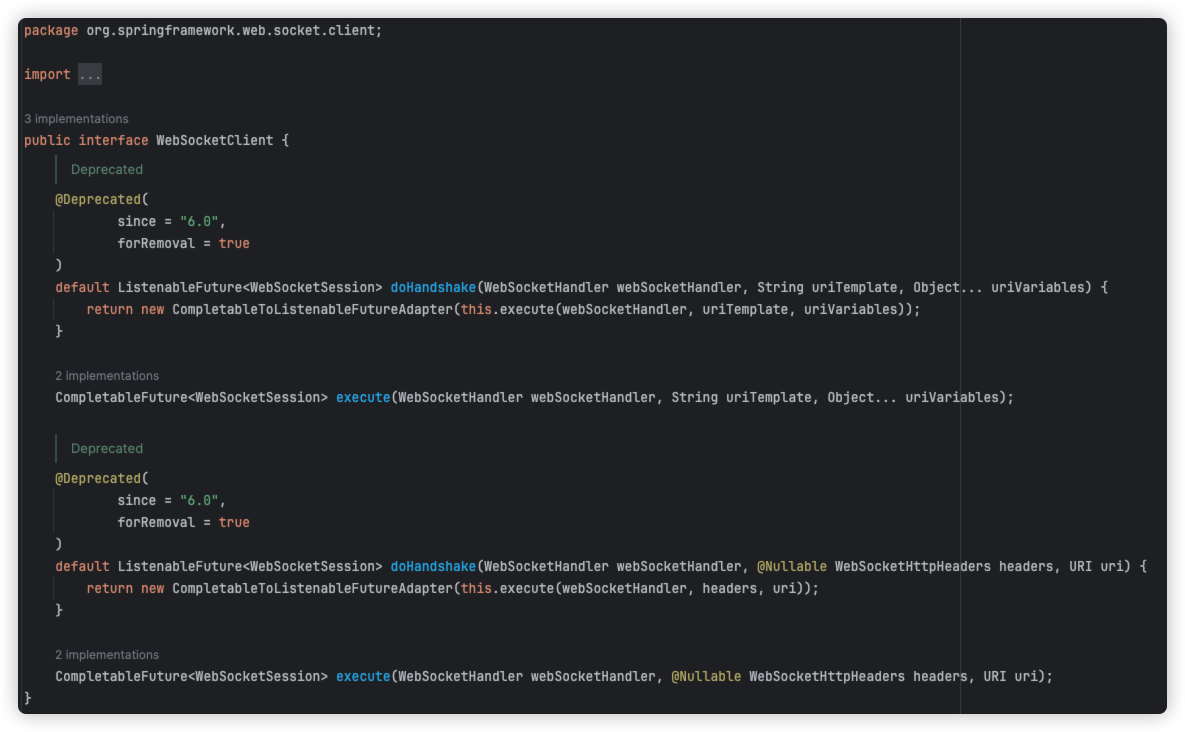The width and height of the screenshot is (1185, 732).
Task: Open the second doHandshake method hyperlink
Action: 432,566
